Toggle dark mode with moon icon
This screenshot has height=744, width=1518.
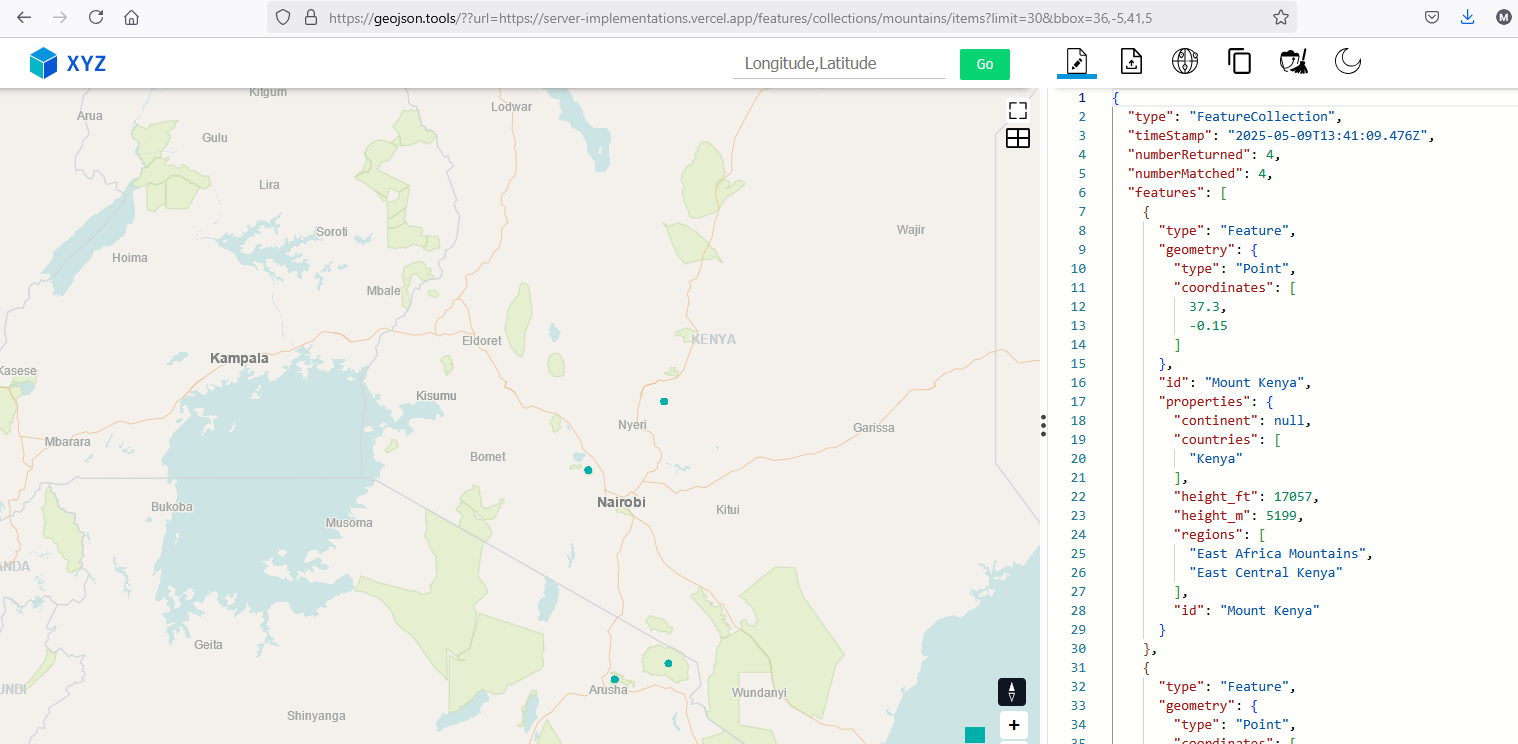coord(1347,61)
